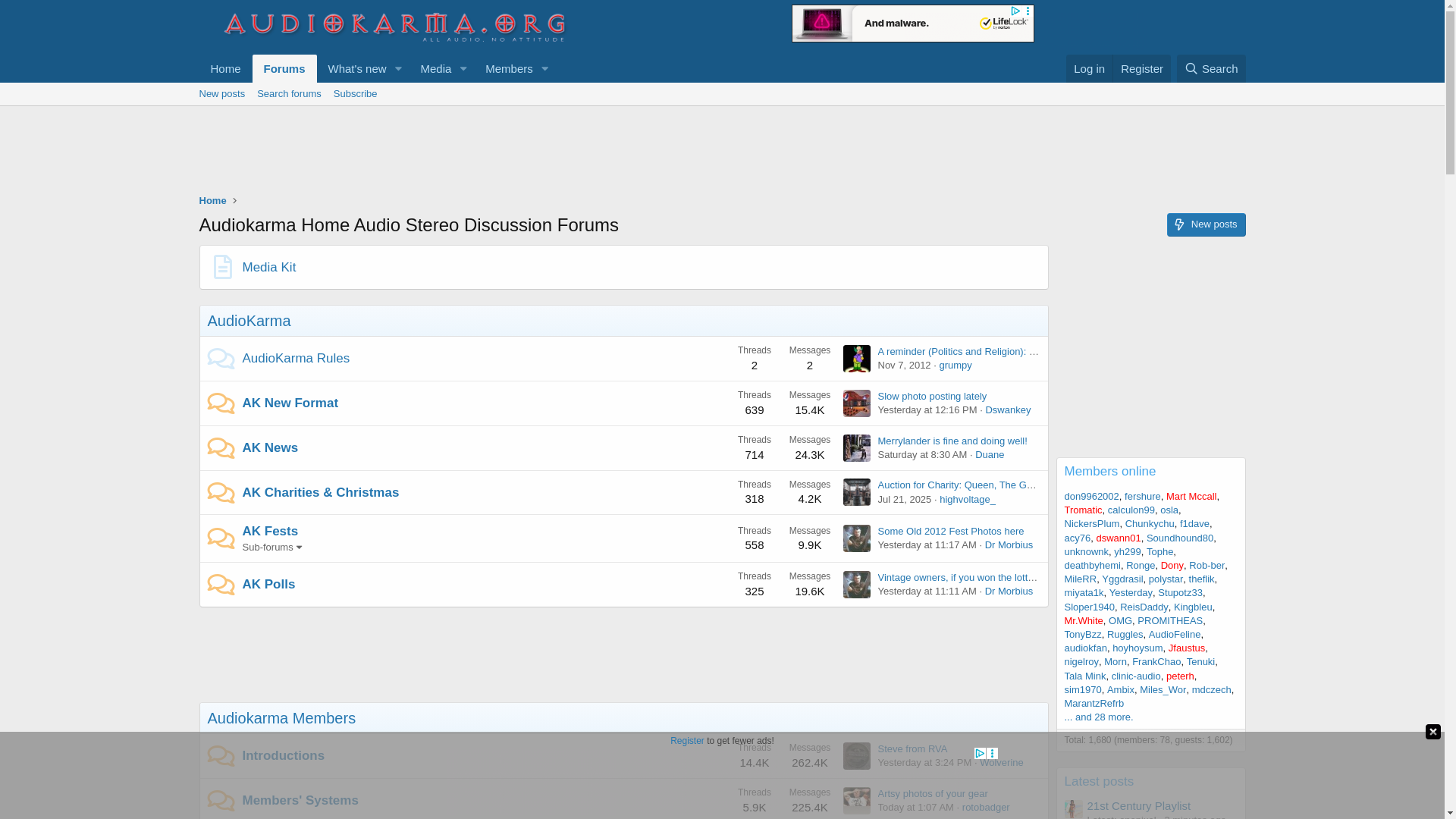Screen dimensions: 1456x819
Task: Click the blue New posts button
Action: pyautogui.click(x=1206, y=224)
